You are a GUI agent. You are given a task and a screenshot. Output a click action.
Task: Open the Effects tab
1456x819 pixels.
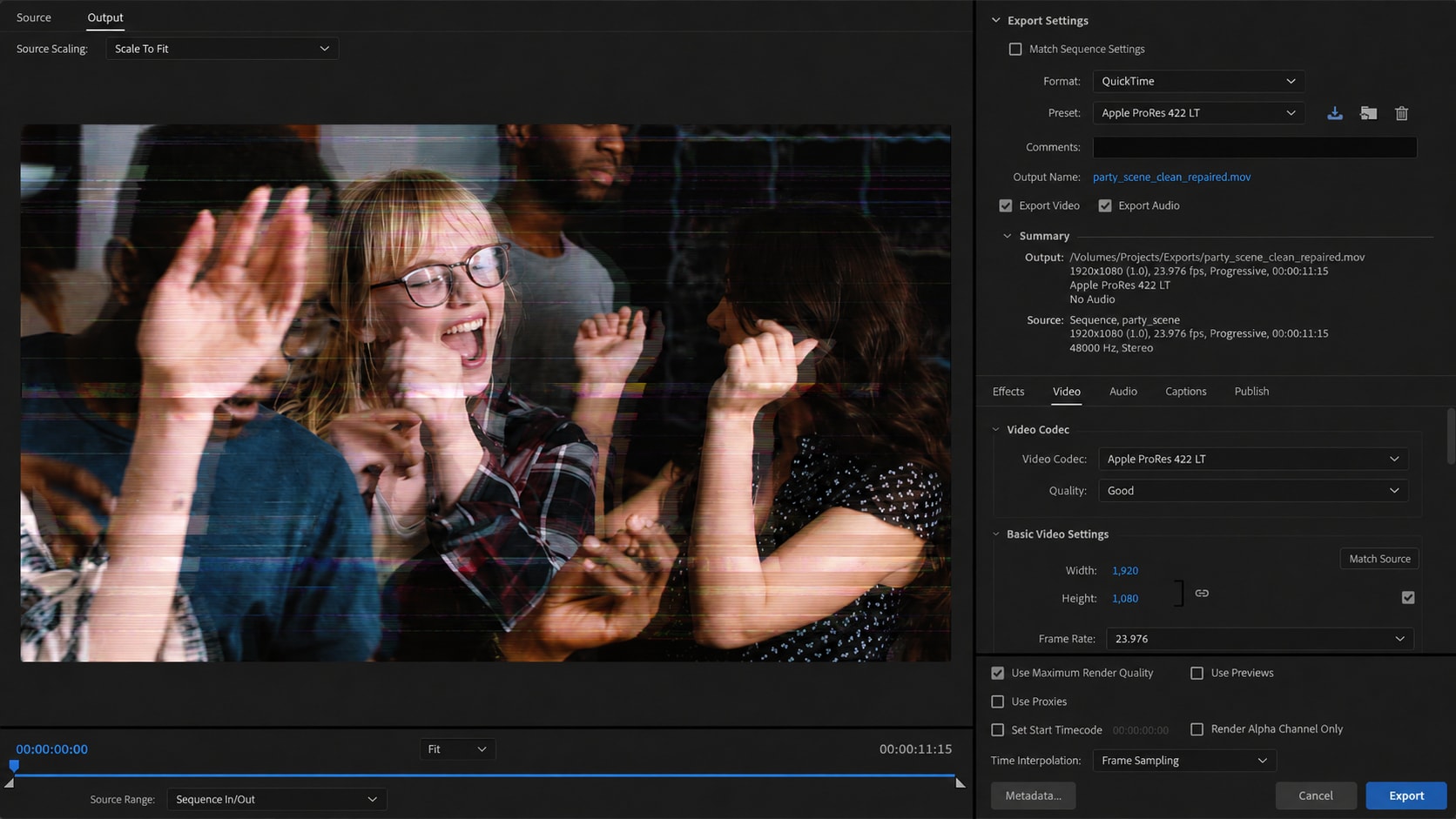click(x=1008, y=392)
